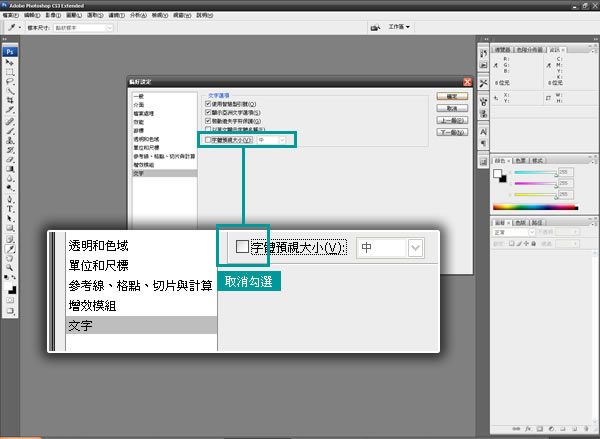Click the yellow value field showing 255
This screenshot has width=600, height=439.
point(566,194)
